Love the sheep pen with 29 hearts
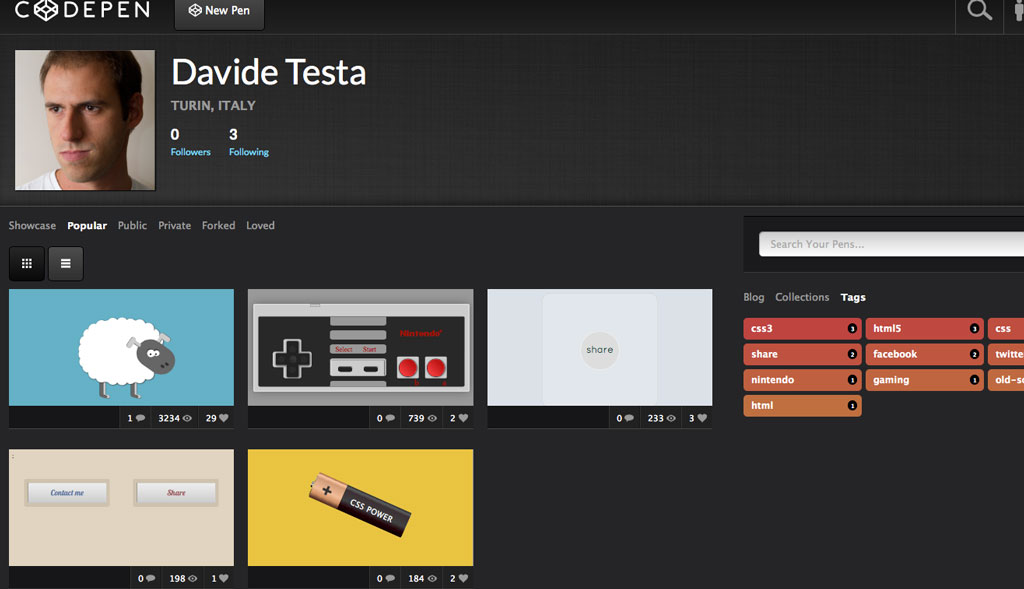Viewport: 1024px width, 589px height. [224, 418]
